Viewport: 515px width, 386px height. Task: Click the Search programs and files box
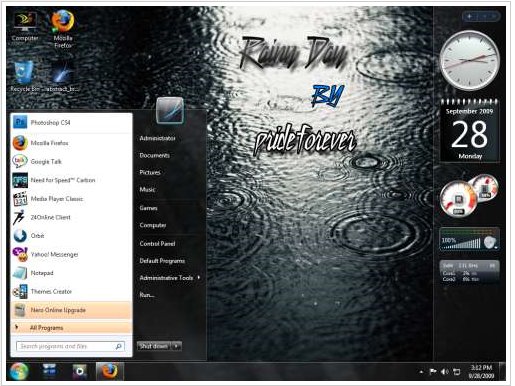click(x=70, y=346)
